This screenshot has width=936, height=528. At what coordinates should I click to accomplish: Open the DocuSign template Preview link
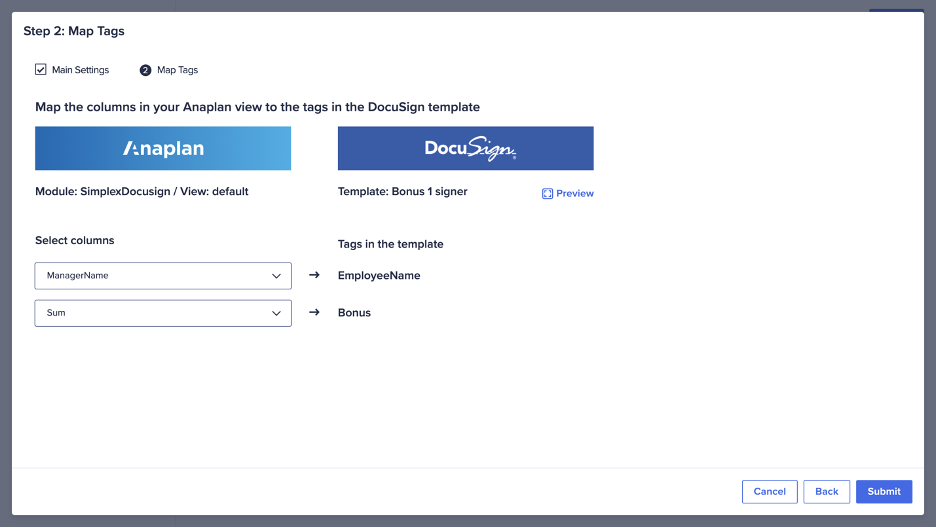coord(568,193)
